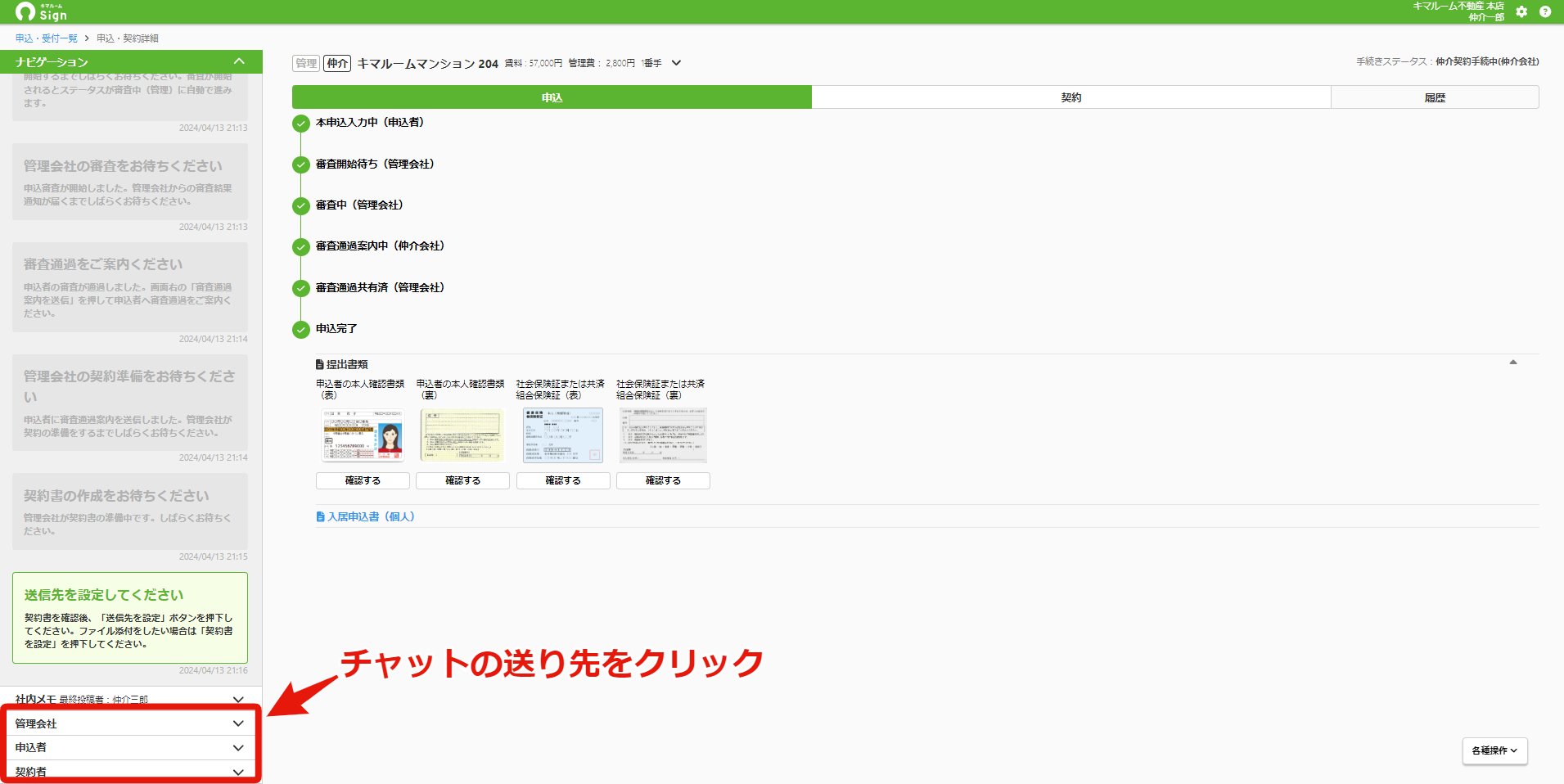
Task: Click 確認する under 本人確認書類（表）
Action: click(363, 481)
